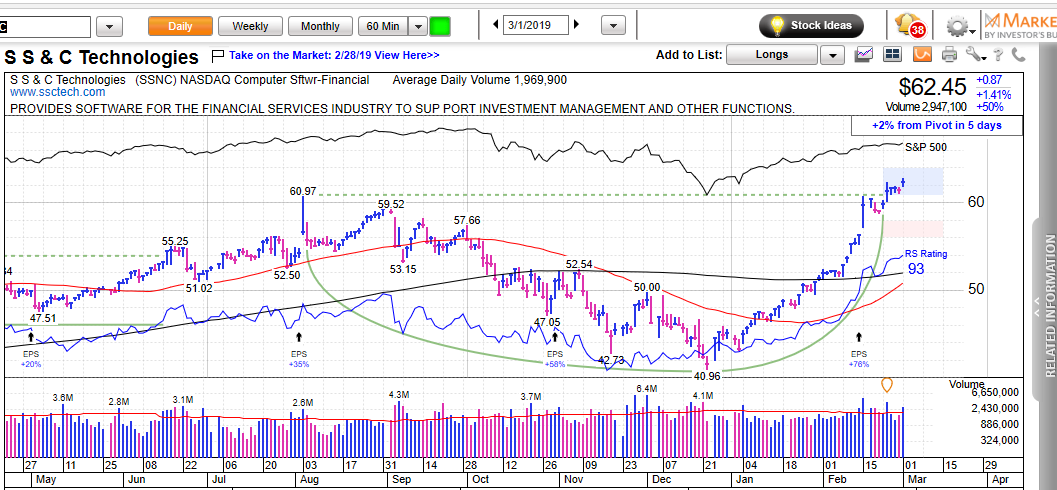Click the 3/1/2019 date field

[x=535, y=26]
